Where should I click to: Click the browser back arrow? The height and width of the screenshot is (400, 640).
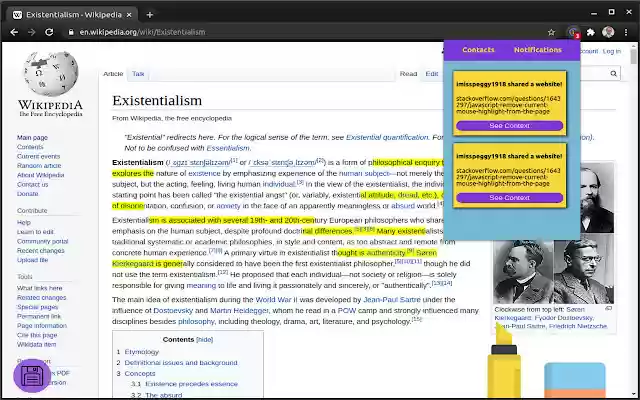click(x=14, y=32)
